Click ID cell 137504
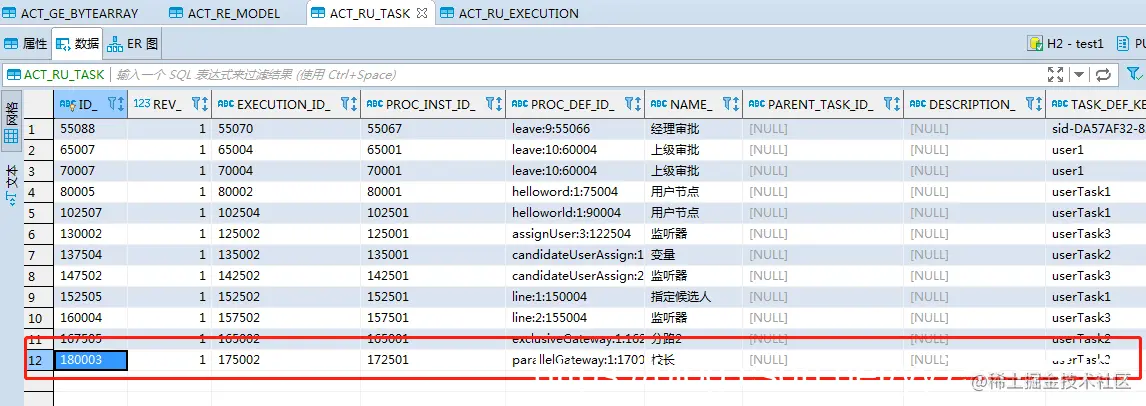This screenshot has width=1146, height=406. (91, 255)
